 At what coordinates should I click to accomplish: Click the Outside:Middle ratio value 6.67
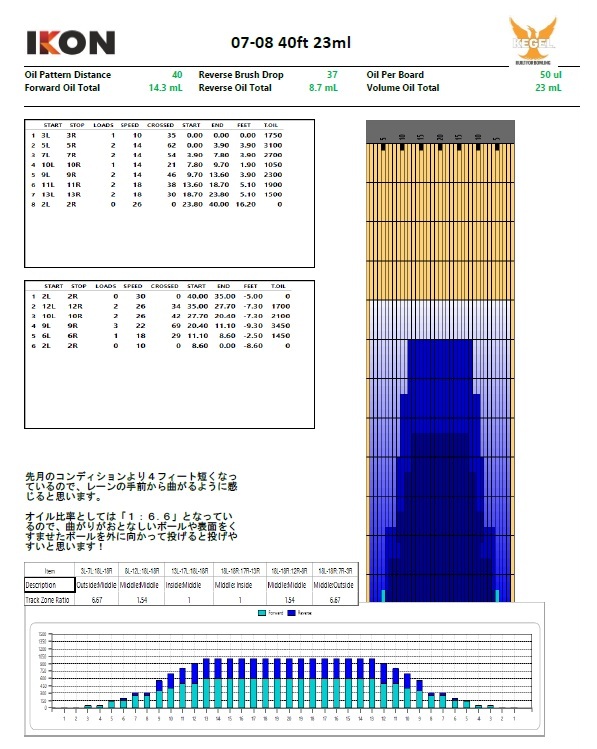(96, 600)
